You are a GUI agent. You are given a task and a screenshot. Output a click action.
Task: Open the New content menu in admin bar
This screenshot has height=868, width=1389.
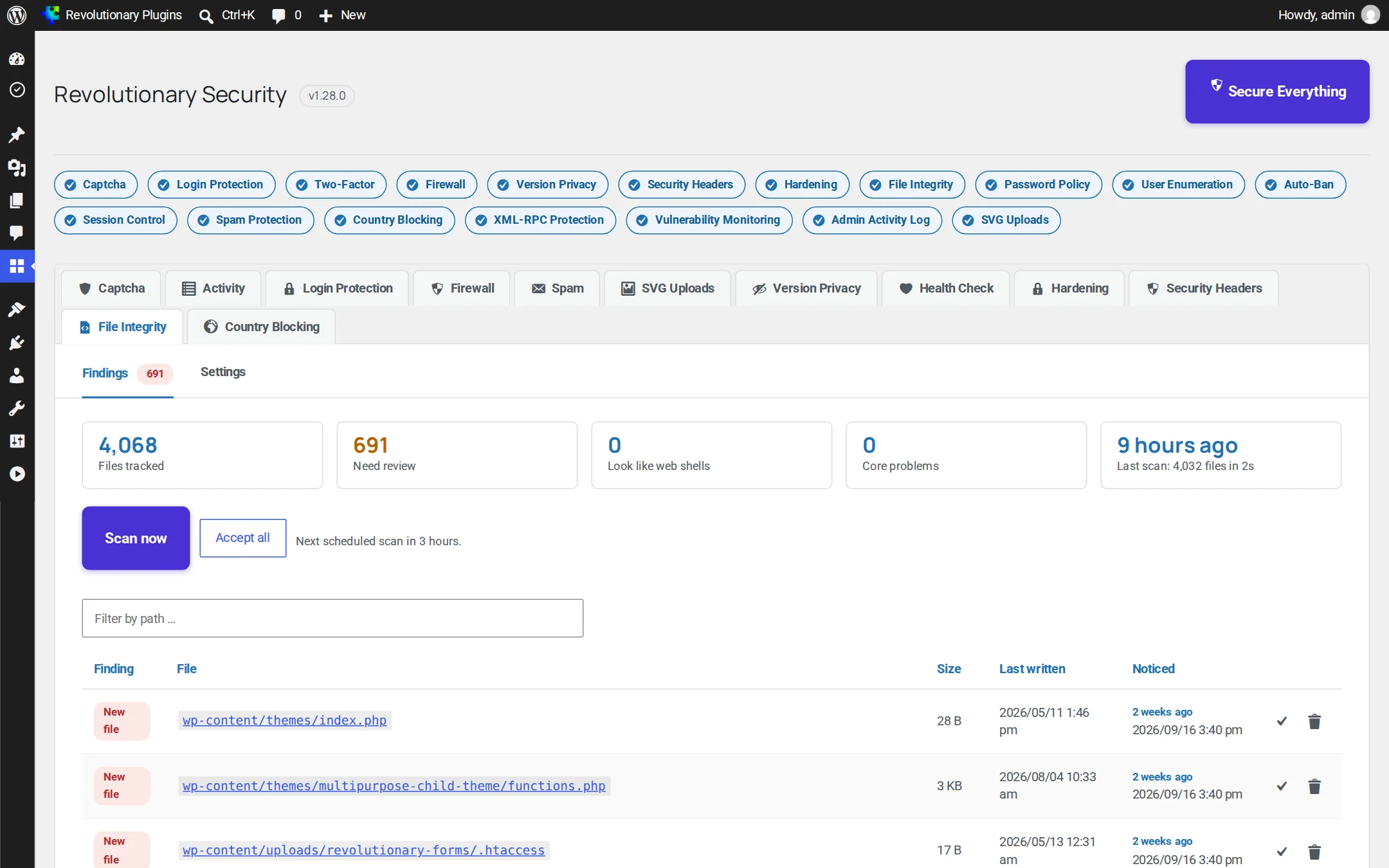coord(342,15)
